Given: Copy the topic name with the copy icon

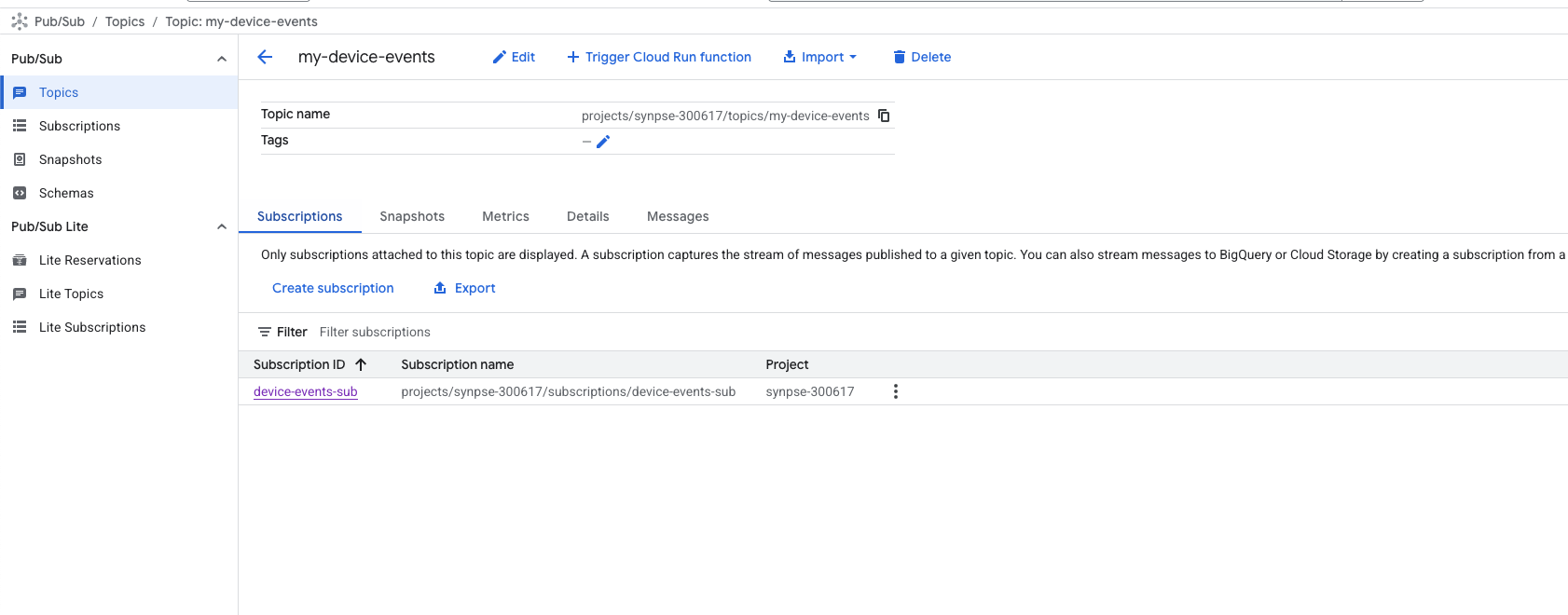Looking at the screenshot, I should click(x=884, y=116).
